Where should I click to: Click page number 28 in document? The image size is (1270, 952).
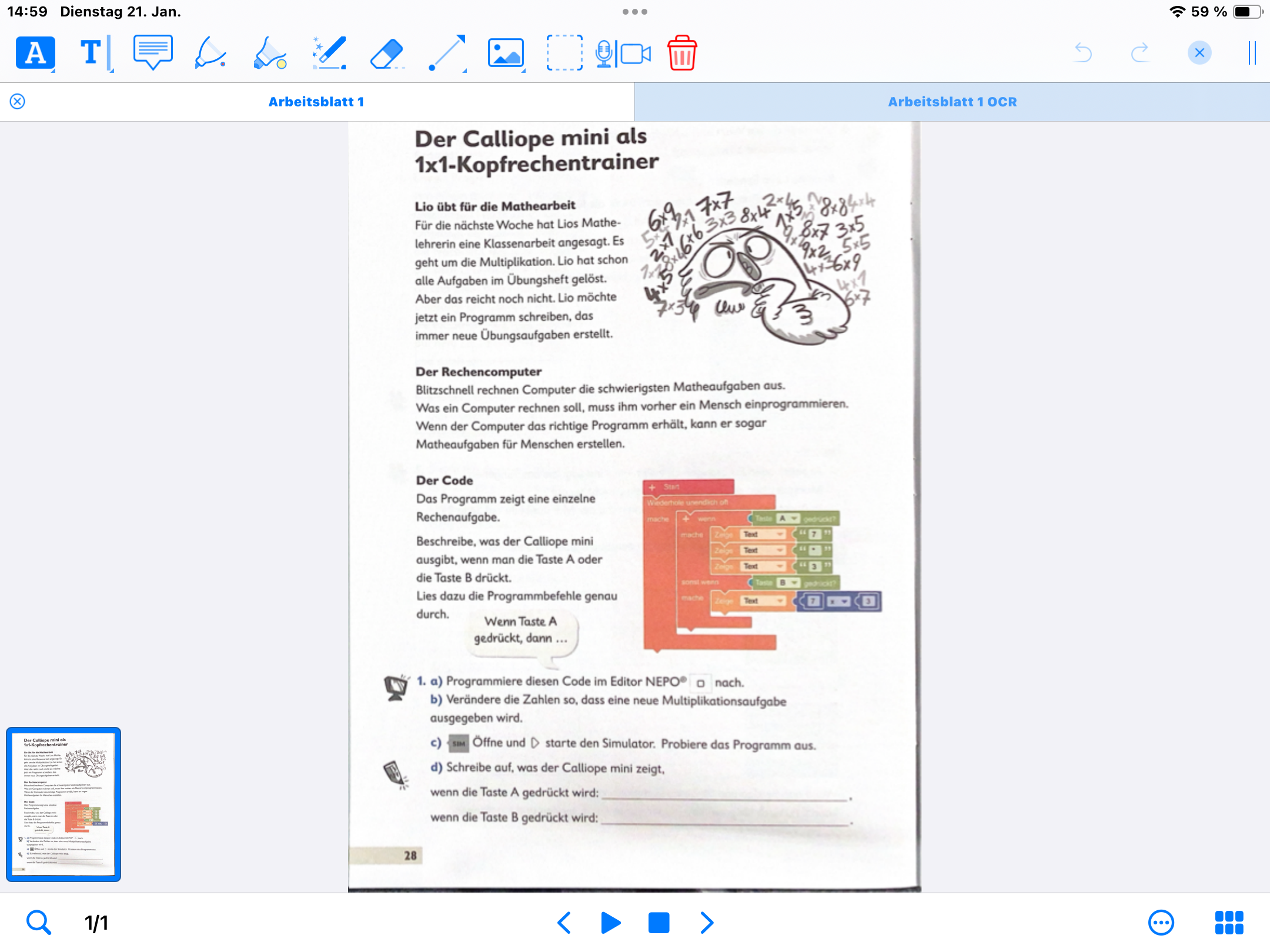[410, 856]
